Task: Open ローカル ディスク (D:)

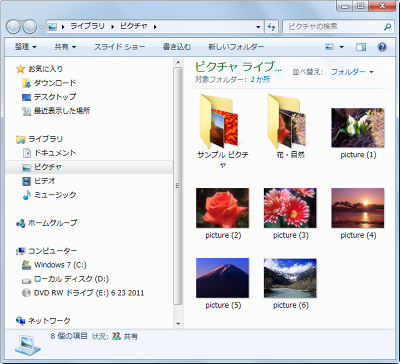Action: pos(71,279)
